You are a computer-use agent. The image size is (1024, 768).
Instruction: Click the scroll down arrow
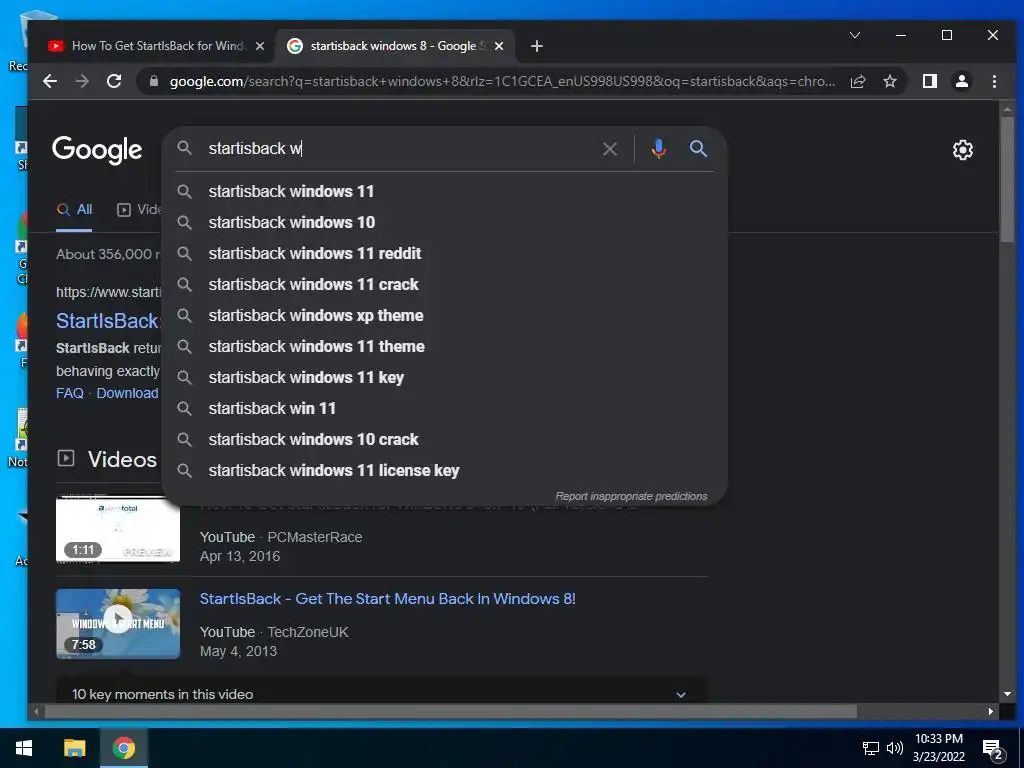tap(1007, 694)
